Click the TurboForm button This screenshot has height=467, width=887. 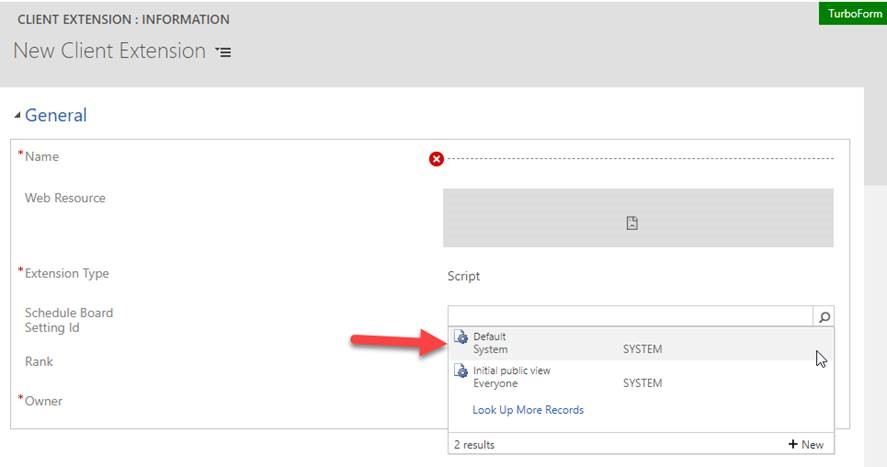click(852, 14)
